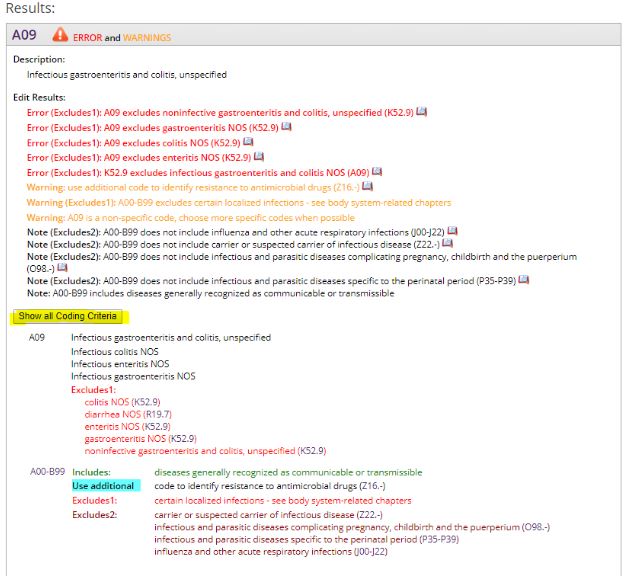Click 'Infectious colitis NOS' entry
The width and height of the screenshot is (628, 581).
[115, 352]
